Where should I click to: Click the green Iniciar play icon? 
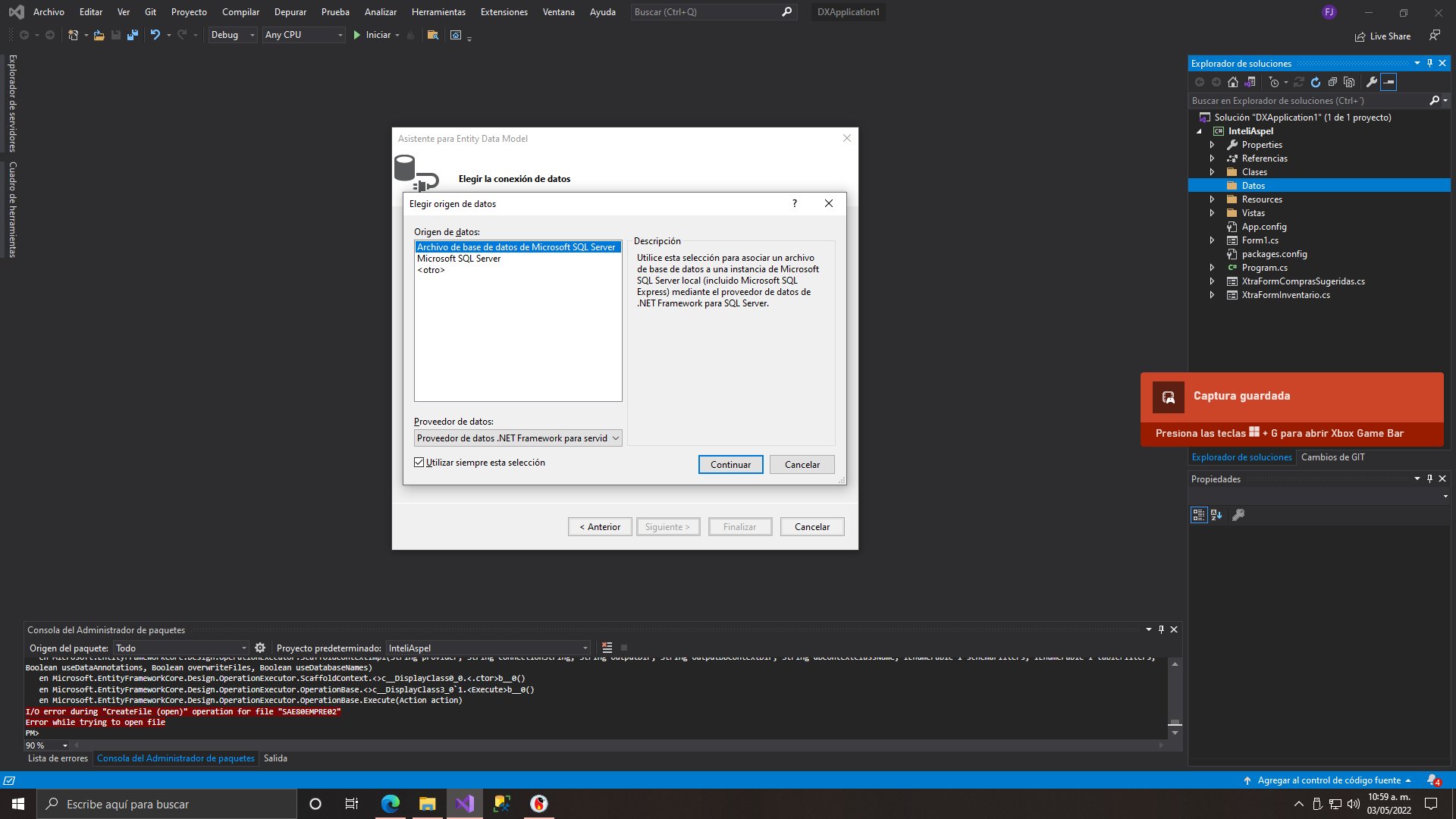(x=356, y=35)
